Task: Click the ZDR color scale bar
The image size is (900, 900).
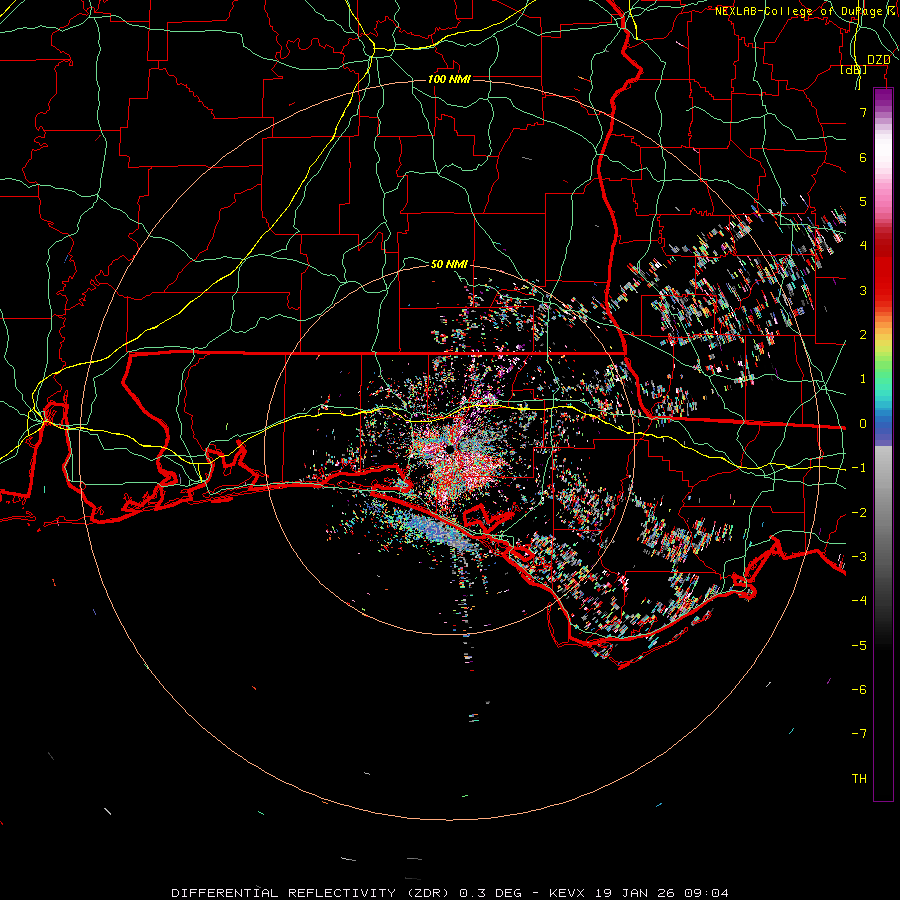Action: (883, 444)
